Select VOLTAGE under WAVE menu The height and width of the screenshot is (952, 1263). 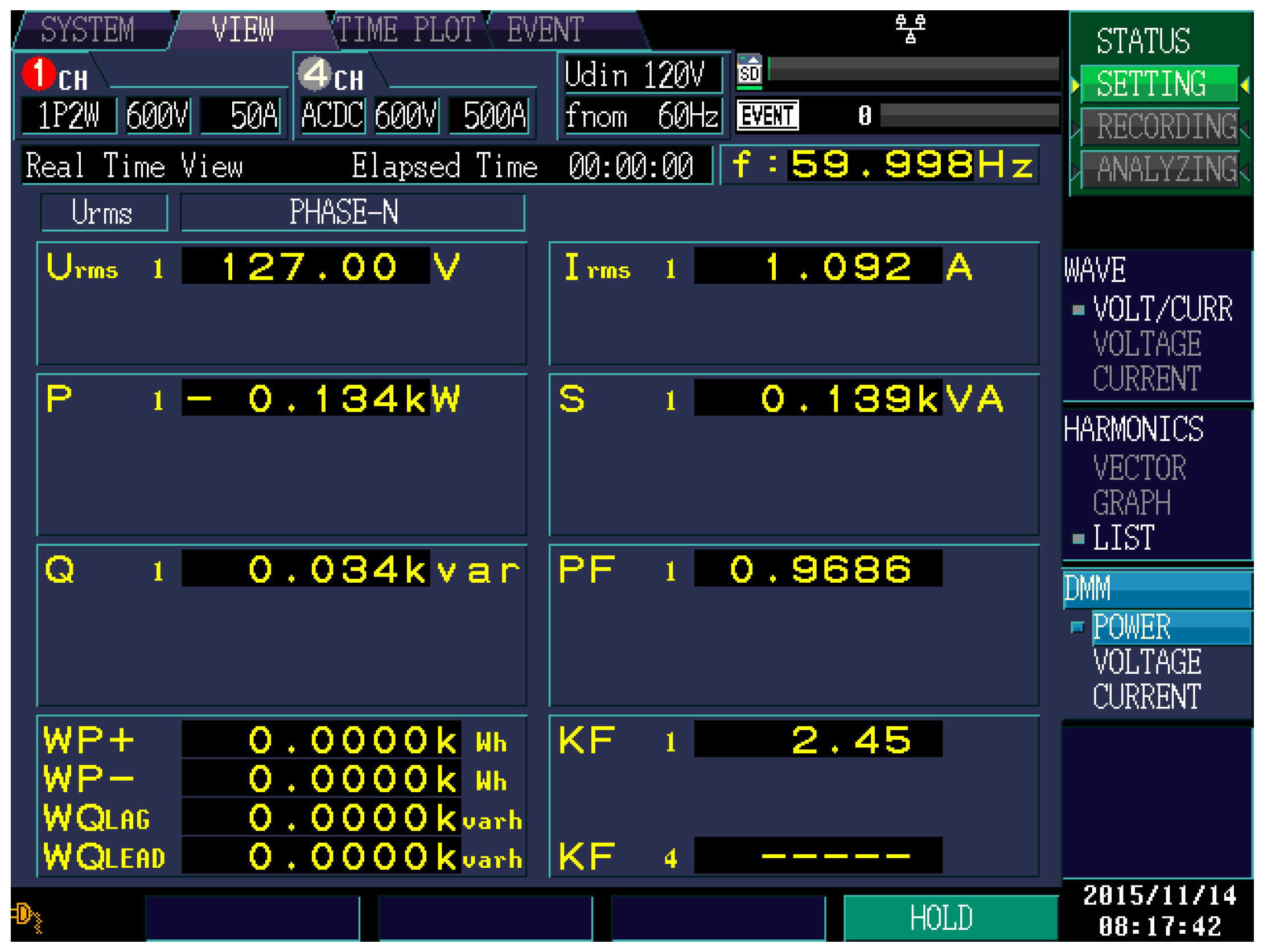[1146, 344]
